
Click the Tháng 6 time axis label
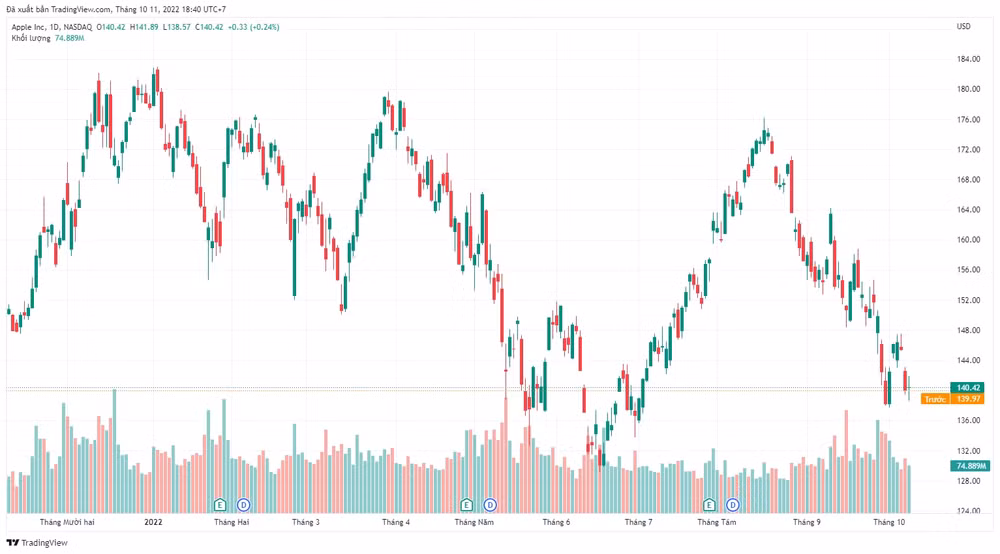556,522
